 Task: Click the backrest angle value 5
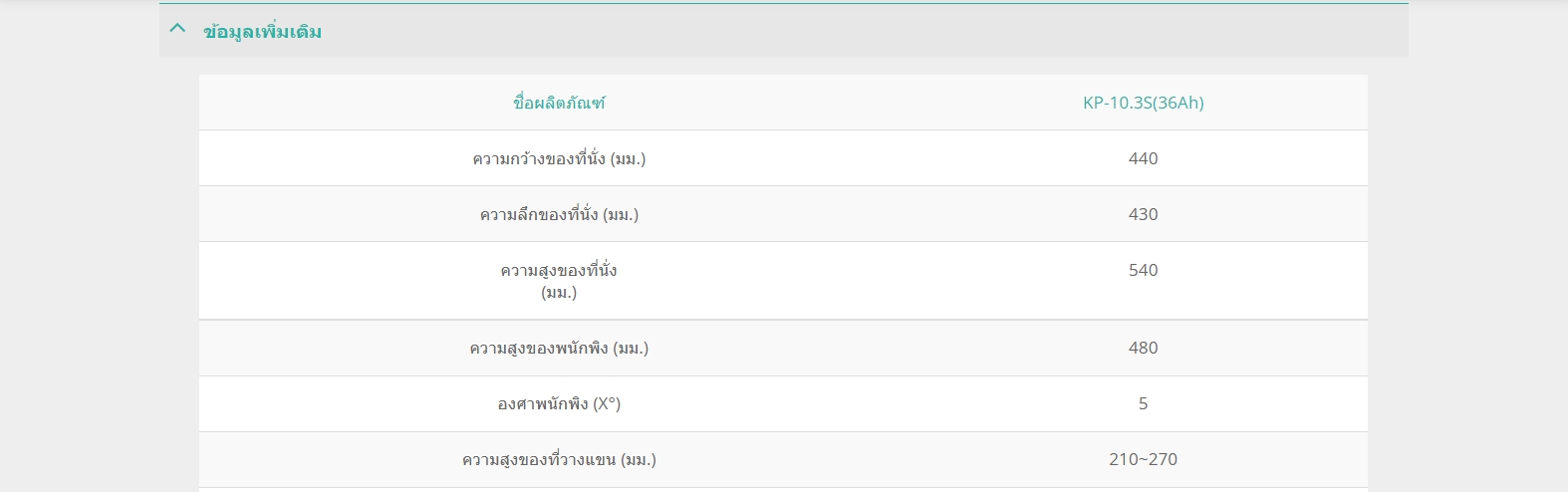coord(1143,403)
